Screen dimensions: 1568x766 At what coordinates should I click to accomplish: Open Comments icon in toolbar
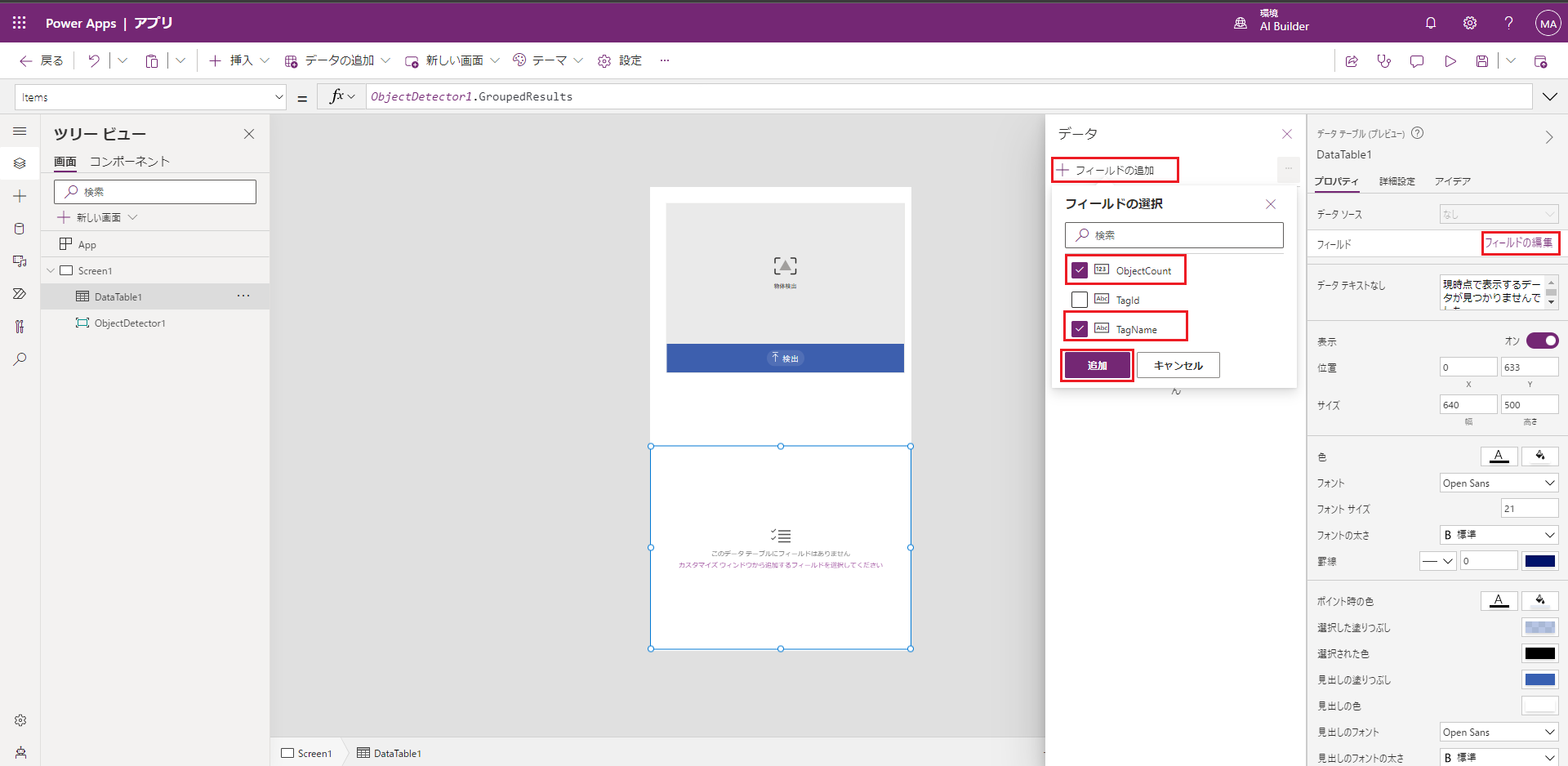pyautogui.click(x=1417, y=61)
